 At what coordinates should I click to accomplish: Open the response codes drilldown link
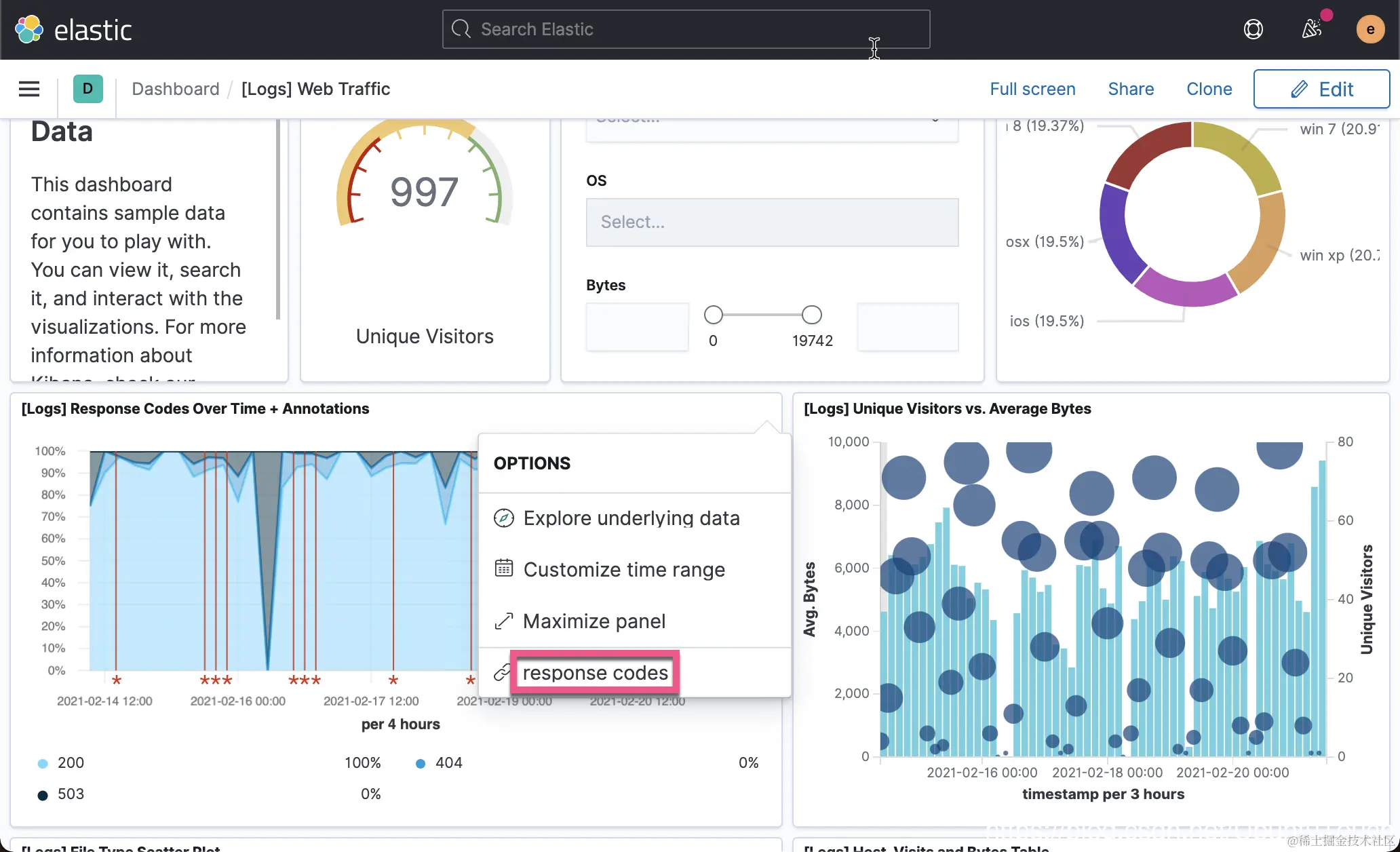[595, 673]
